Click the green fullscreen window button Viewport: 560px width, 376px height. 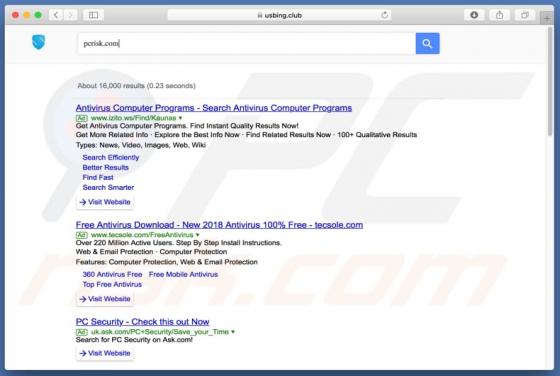38,15
